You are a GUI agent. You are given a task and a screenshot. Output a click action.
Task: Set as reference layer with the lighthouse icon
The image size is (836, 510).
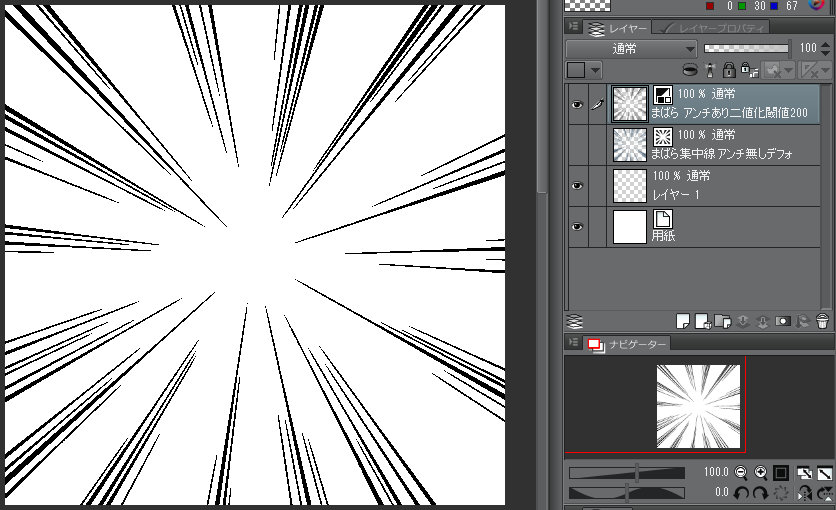tap(710, 70)
